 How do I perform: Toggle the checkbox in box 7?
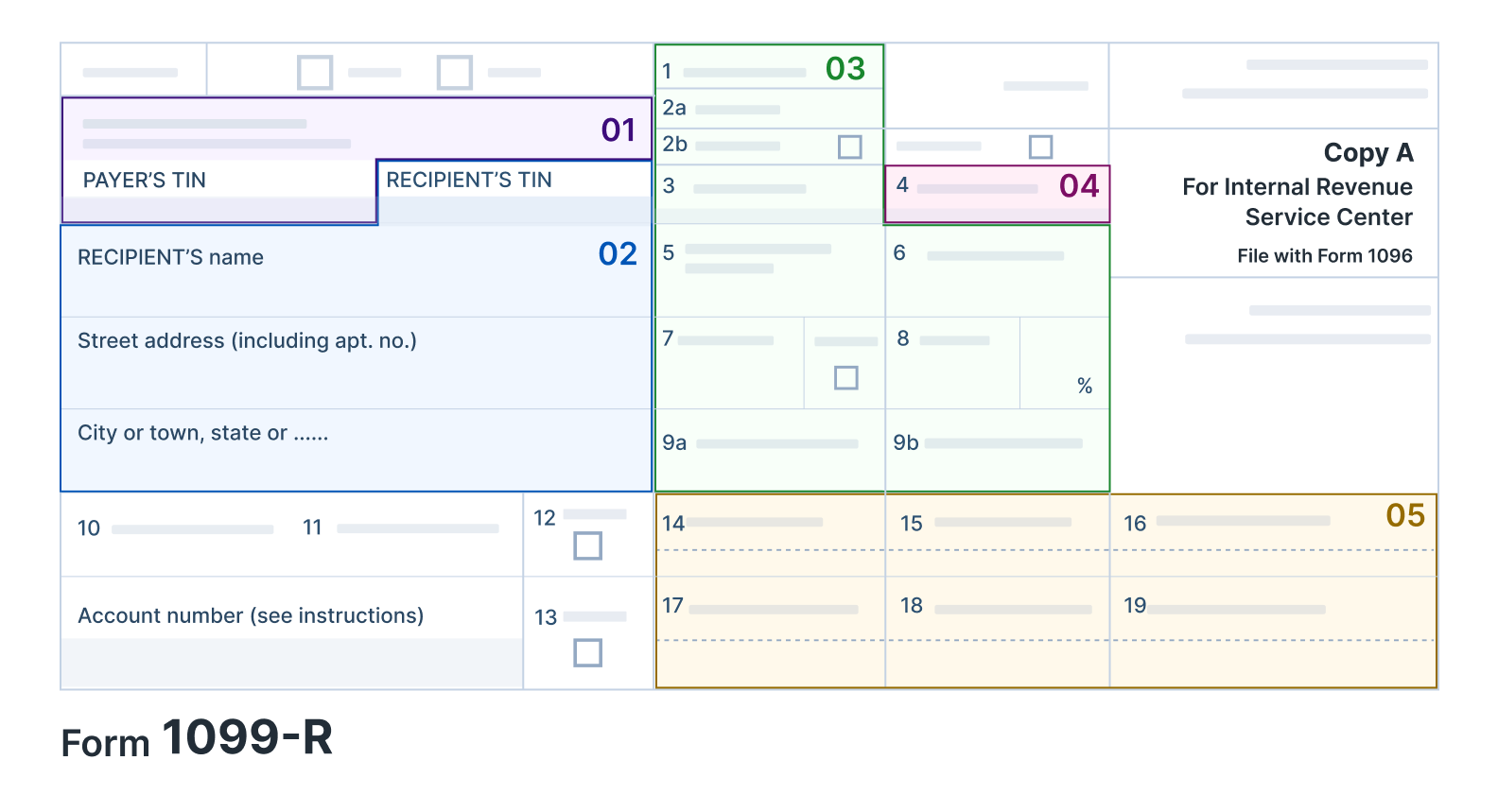846,377
